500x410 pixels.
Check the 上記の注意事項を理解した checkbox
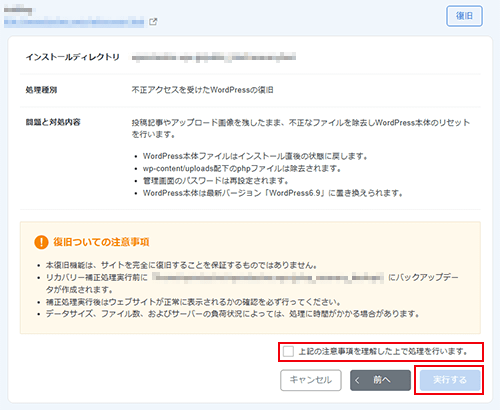click(288, 351)
